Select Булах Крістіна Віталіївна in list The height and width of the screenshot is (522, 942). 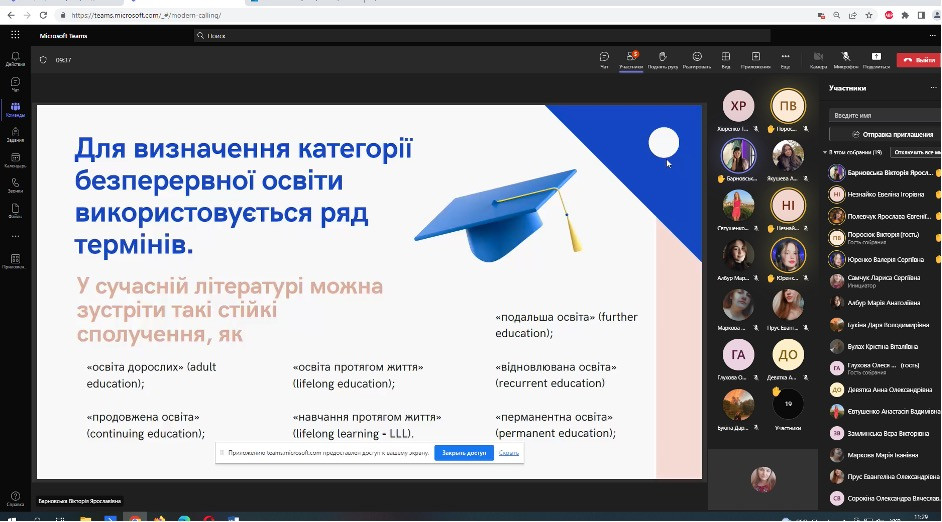(x=884, y=347)
